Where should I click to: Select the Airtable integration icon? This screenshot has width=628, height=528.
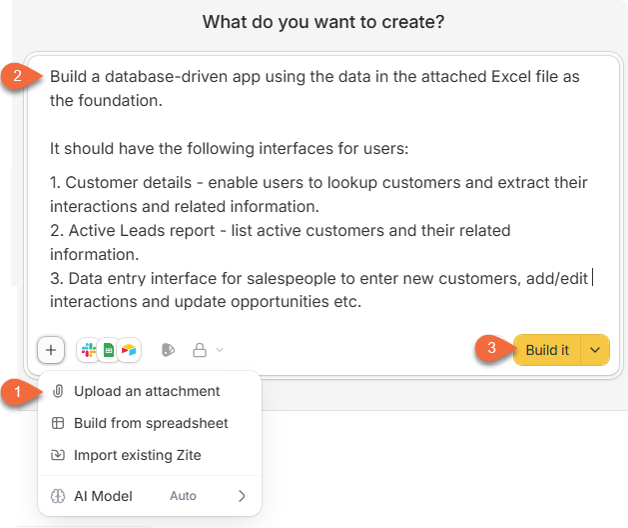click(129, 350)
